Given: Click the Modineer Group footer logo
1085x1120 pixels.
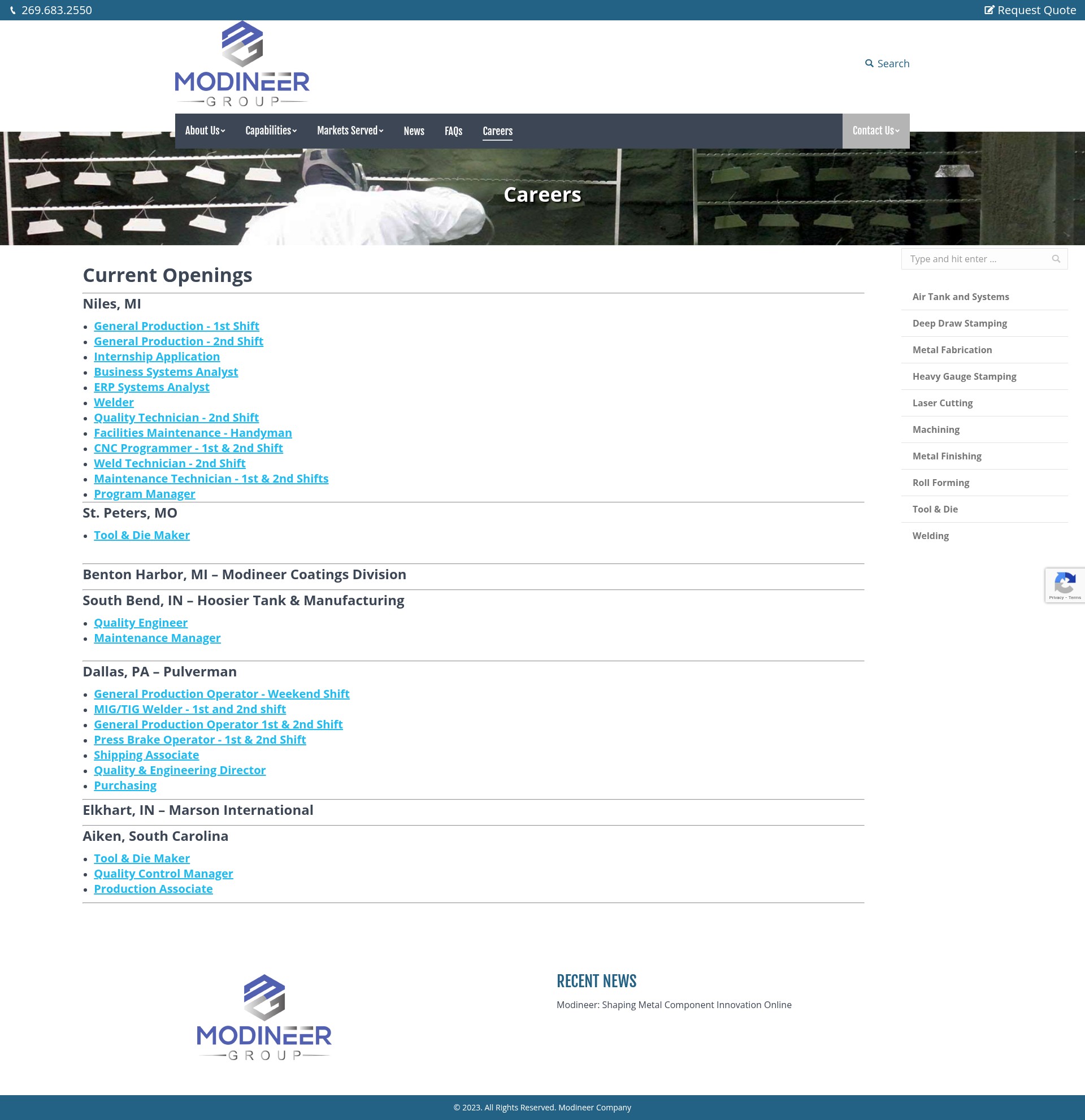Looking at the screenshot, I should click(x=264, y=1018).
